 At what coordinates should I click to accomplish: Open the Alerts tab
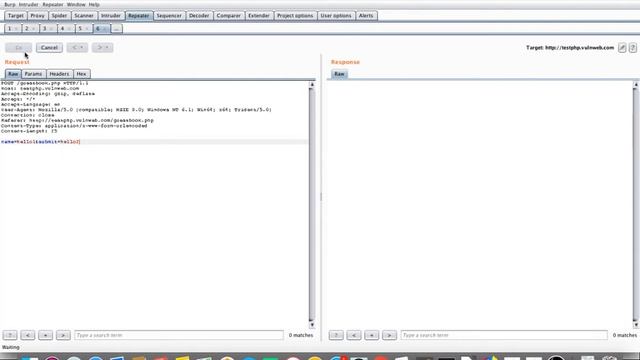coord(366,16)
